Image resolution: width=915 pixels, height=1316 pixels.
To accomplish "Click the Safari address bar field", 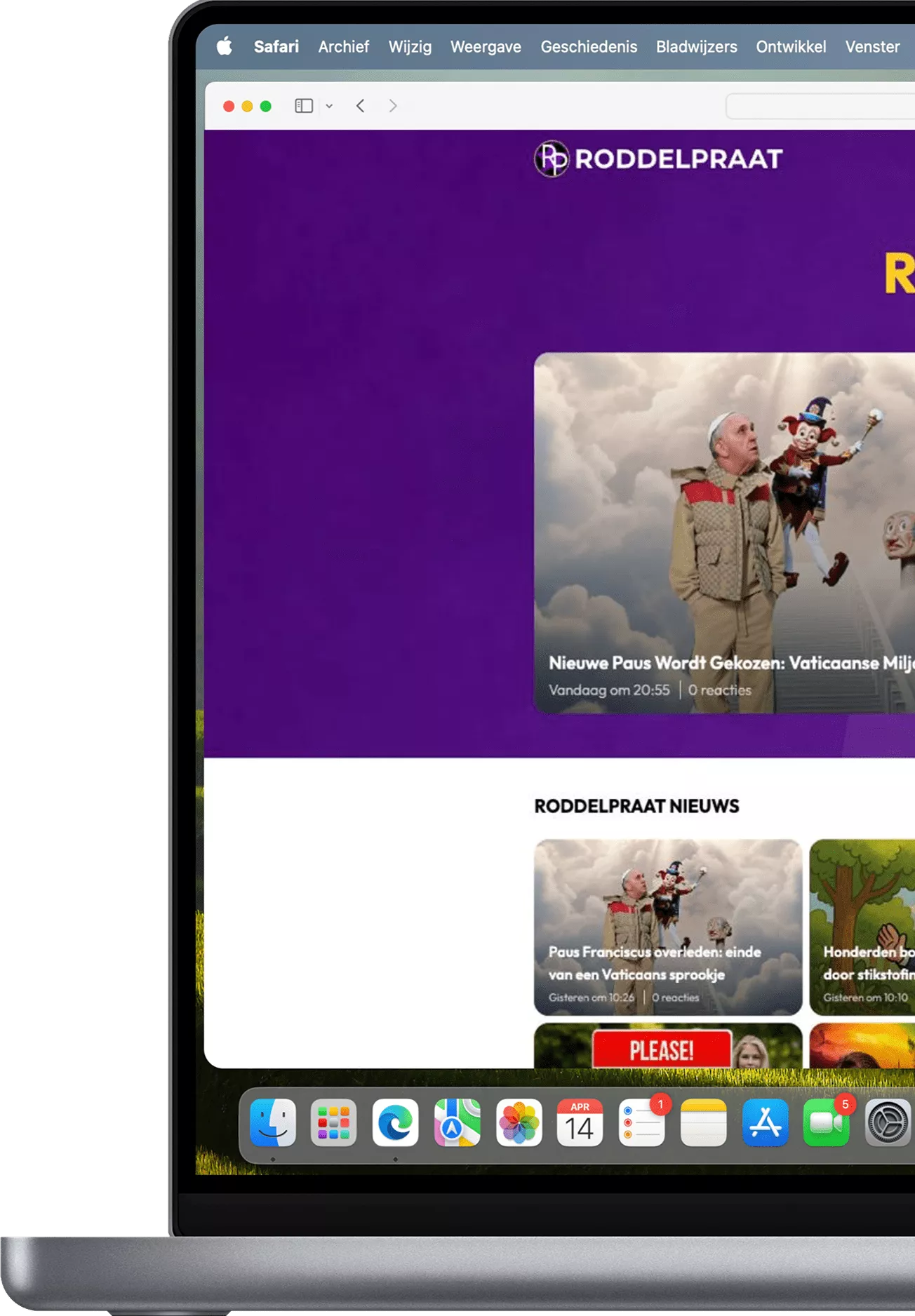I will point(821,107).
